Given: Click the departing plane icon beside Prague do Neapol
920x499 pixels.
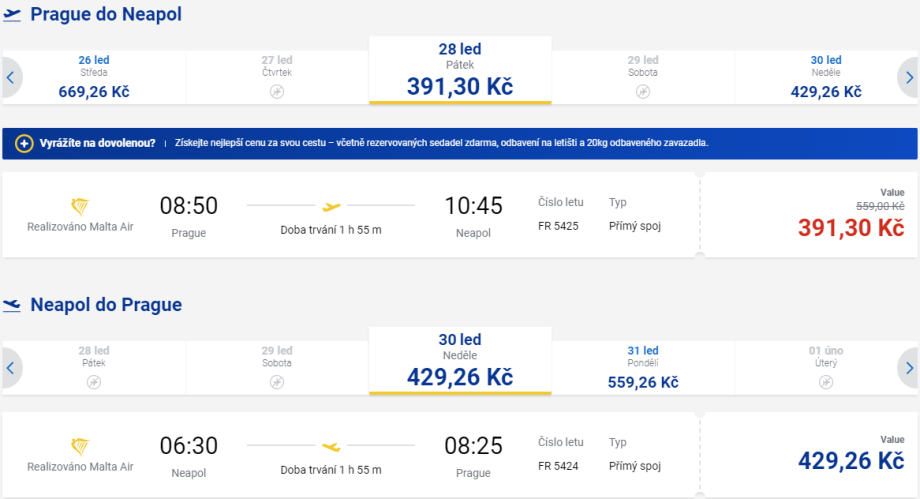Looking at the screenshot, I should 12,15.
